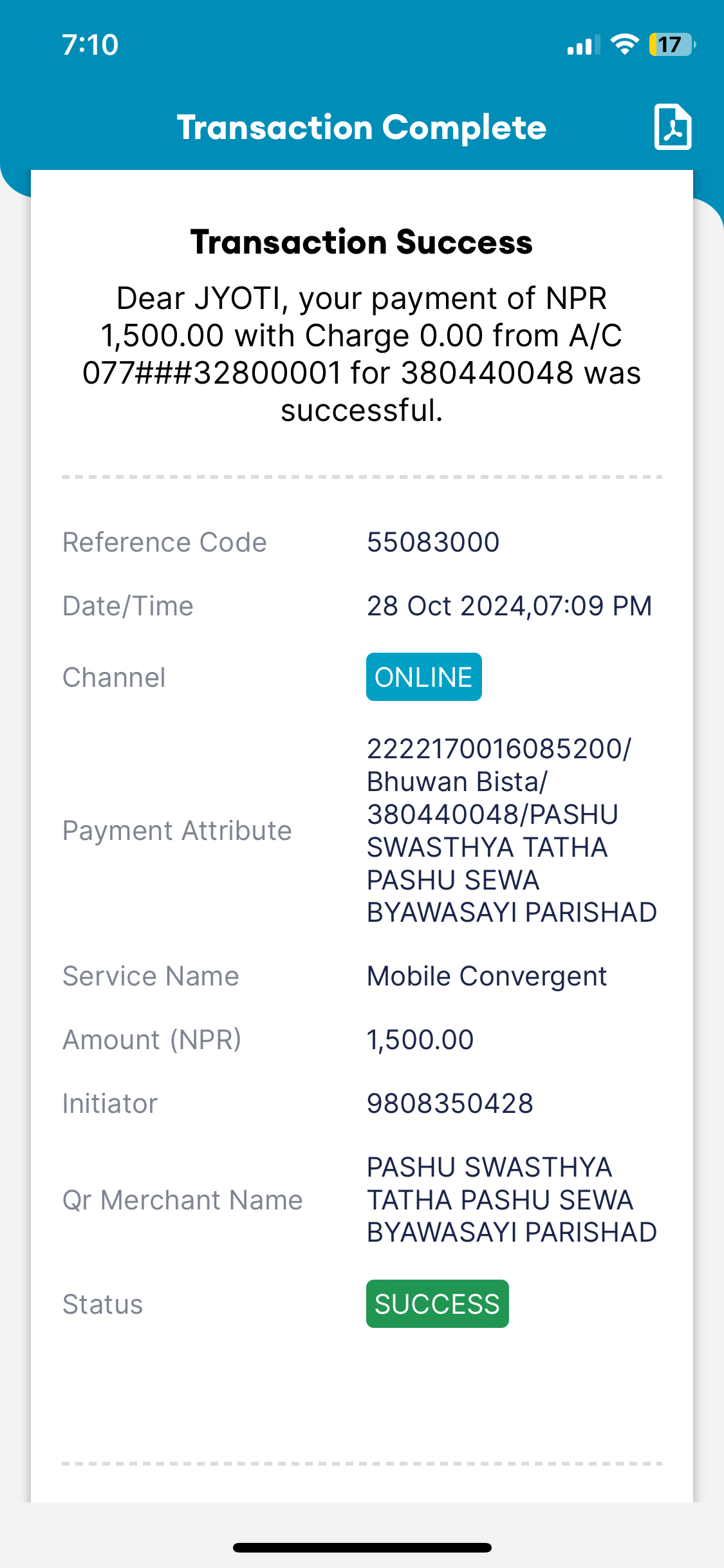Tap the Status label

tap(103, 1304)
